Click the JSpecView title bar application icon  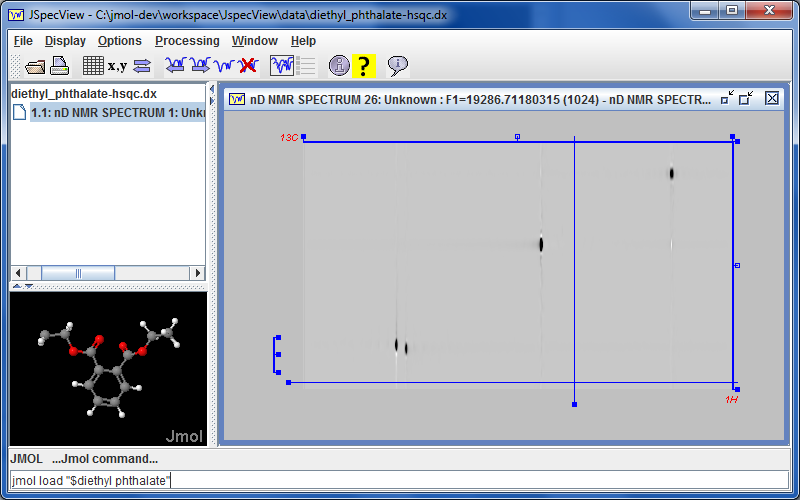click(16, 15)
